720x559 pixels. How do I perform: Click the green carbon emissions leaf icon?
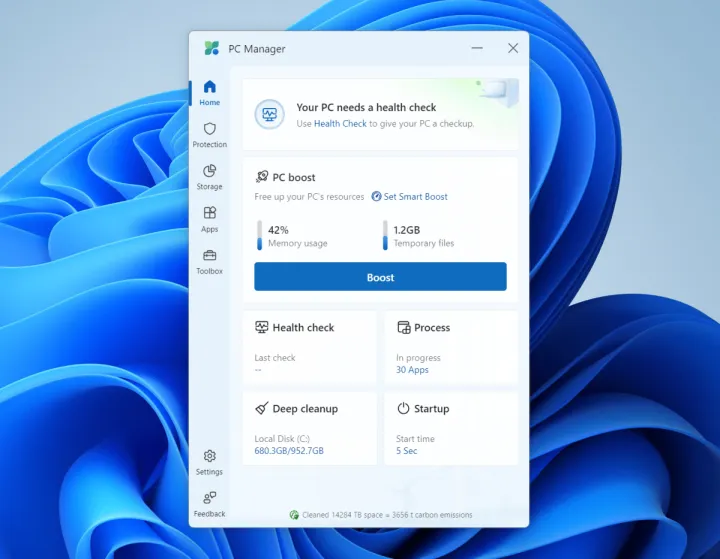pos(294,515)
